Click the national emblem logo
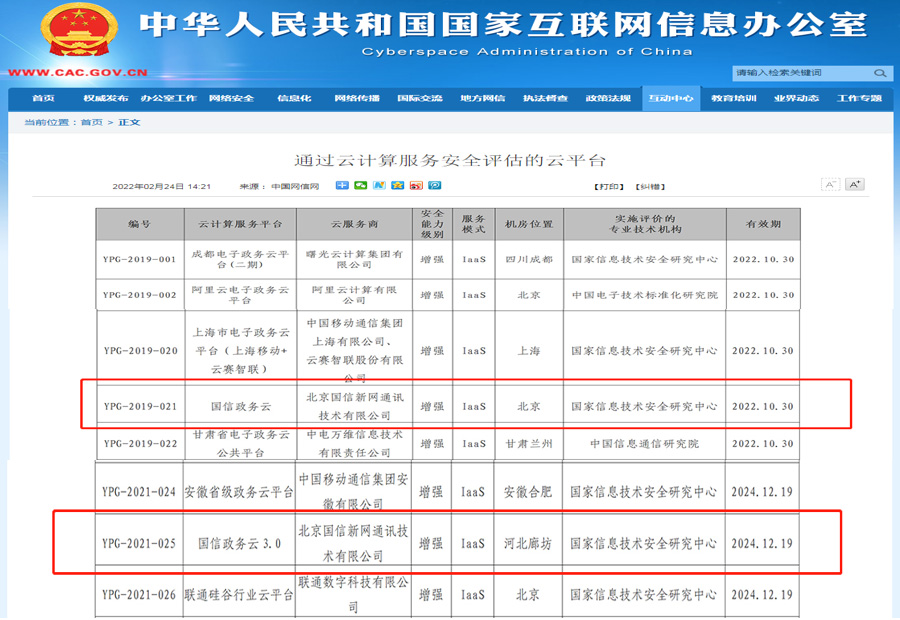 coord(78,30)
